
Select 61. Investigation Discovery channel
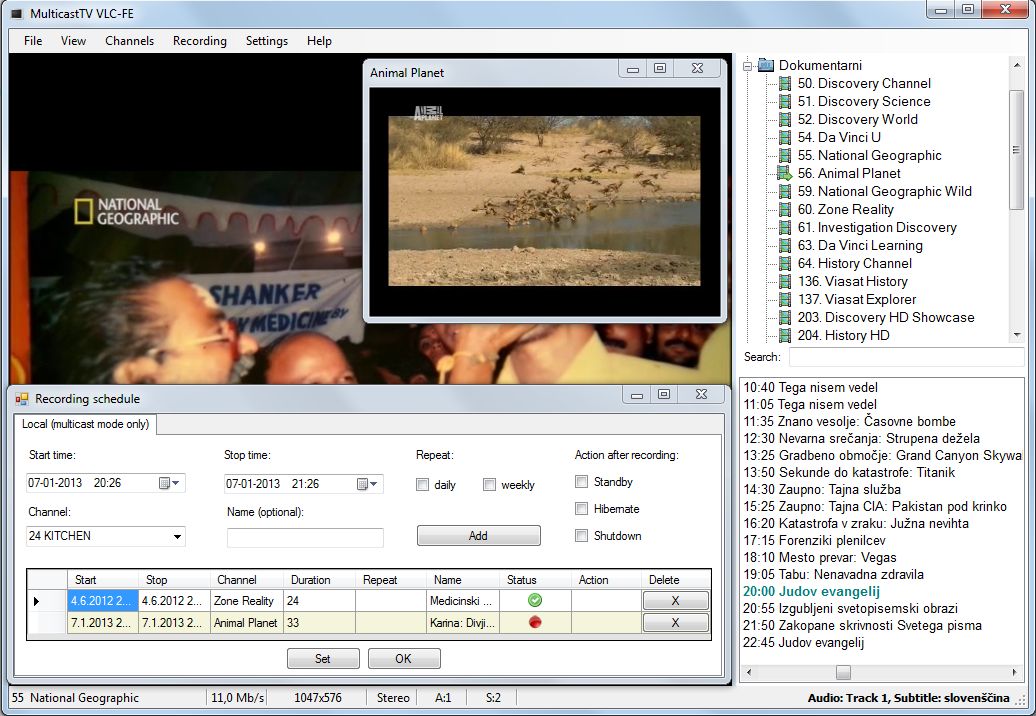[x=877, y=227]
